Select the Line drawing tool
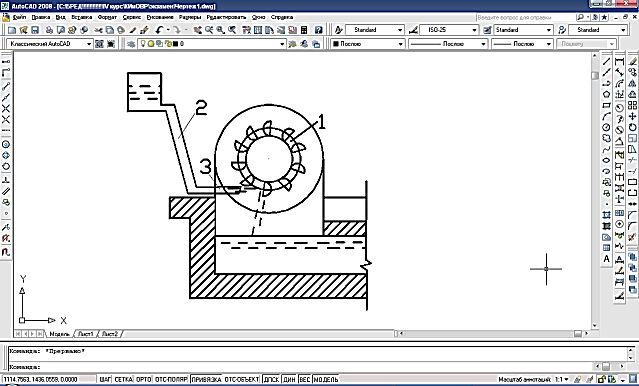Viewport: 639px width, 386px height. pos(607,62)
